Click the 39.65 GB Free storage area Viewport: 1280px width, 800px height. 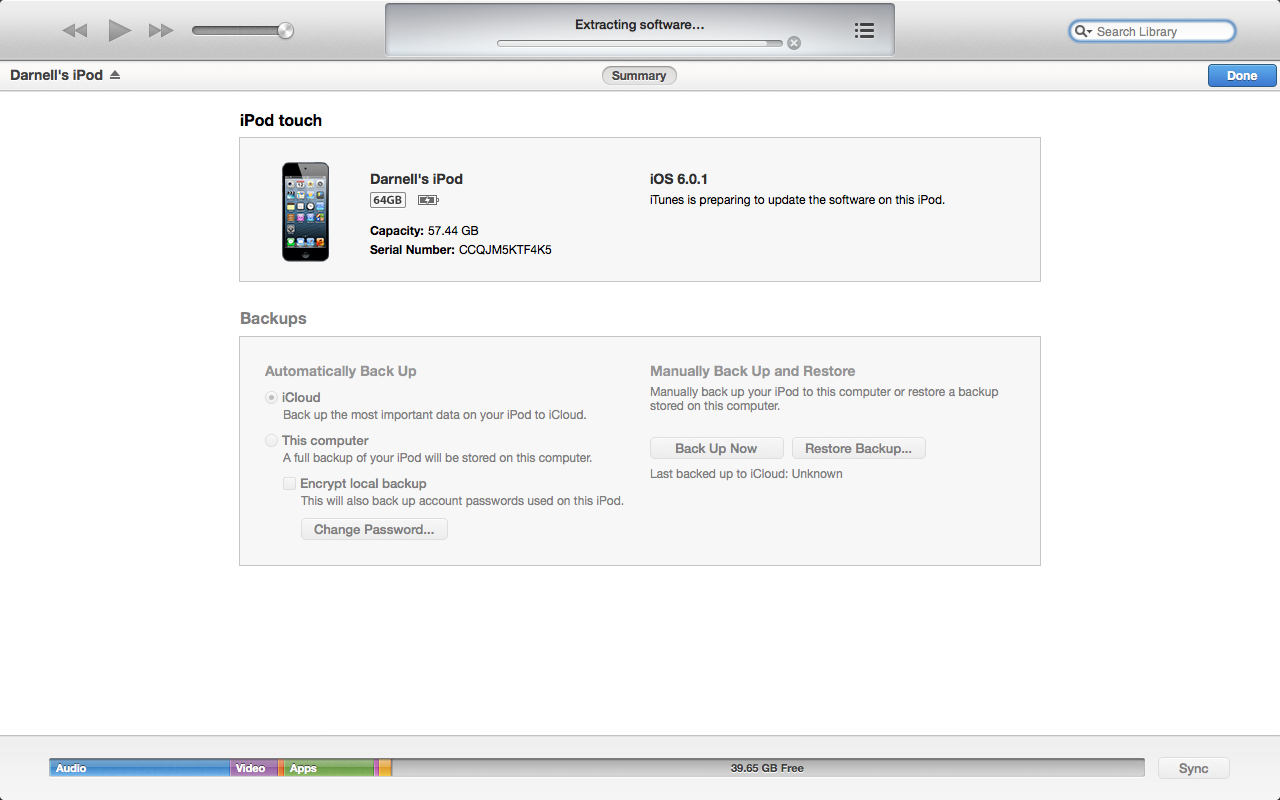pos(767,768)
